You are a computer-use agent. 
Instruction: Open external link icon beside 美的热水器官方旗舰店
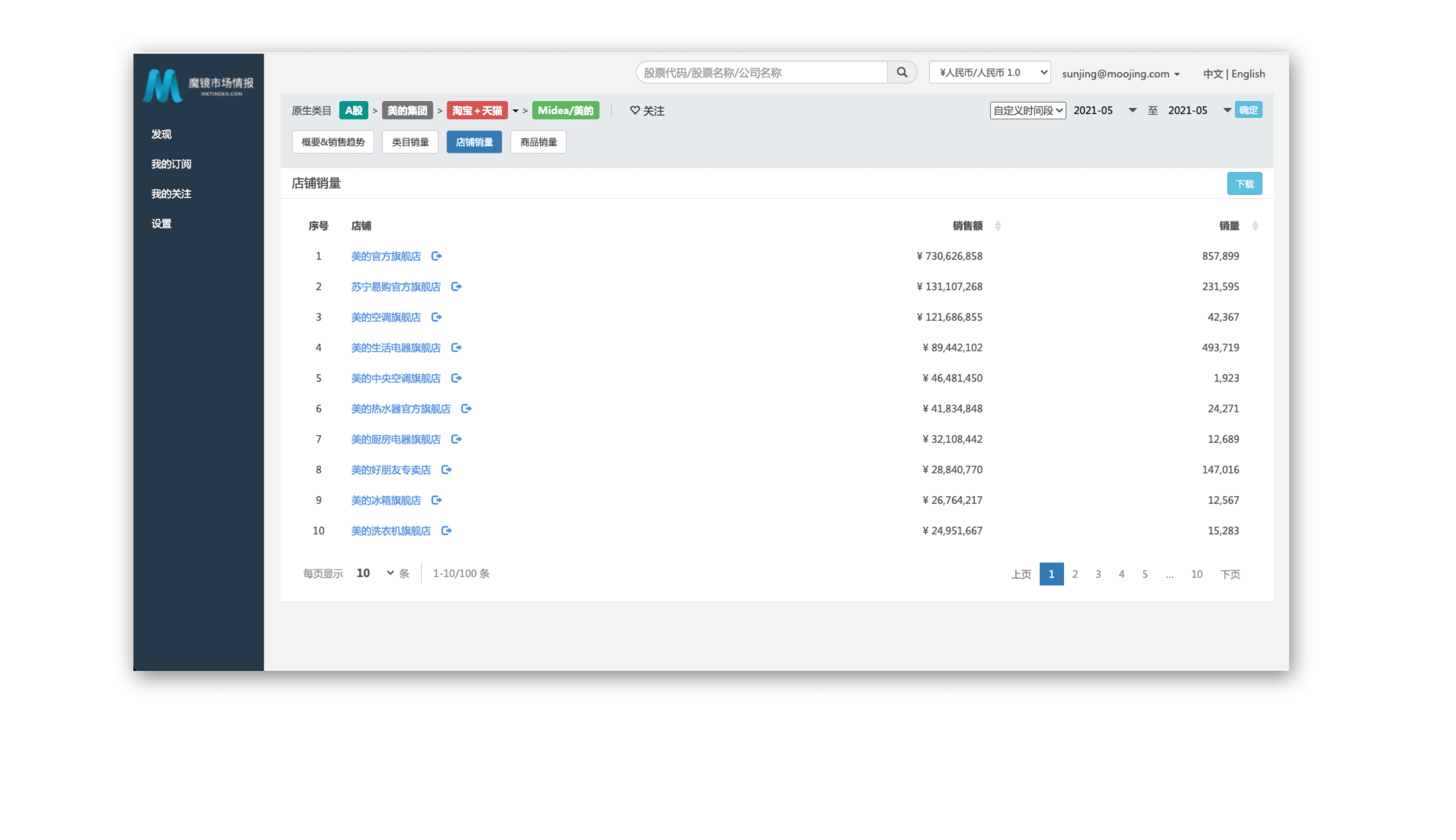[x=466, y=408]
